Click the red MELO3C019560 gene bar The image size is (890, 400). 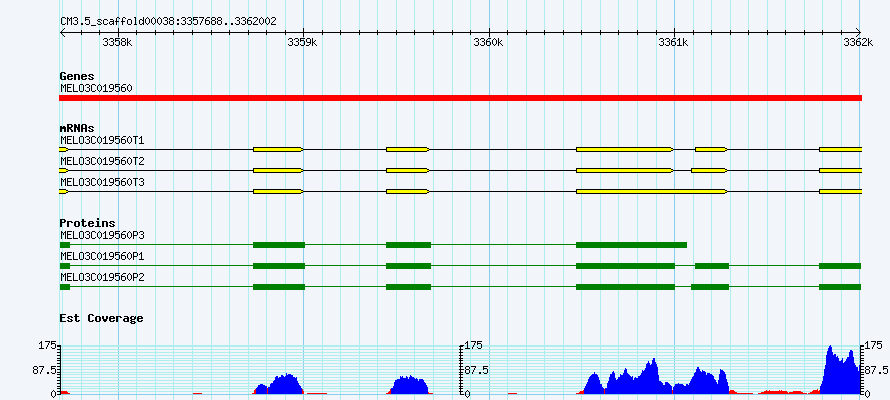point(460,98)
